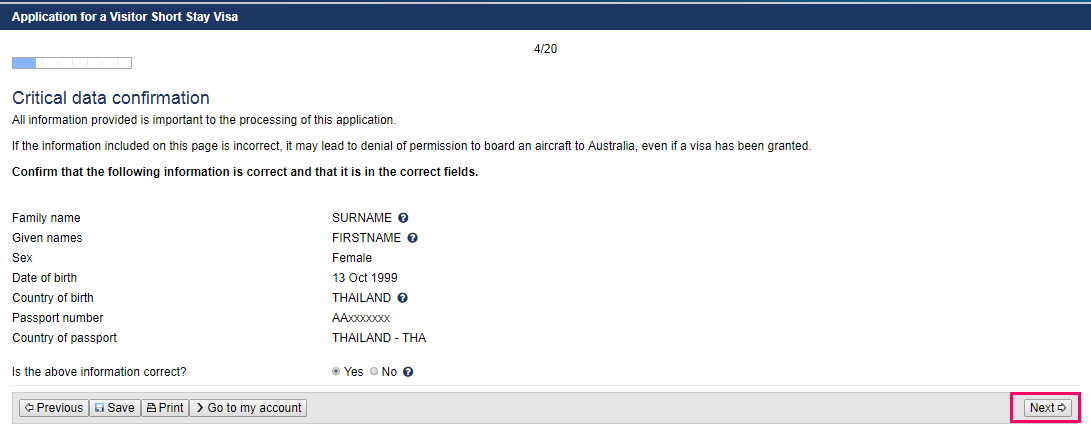Screen dimensions: 1091x427
Task: Click the date of birth 13 Oct 1999
Action: coord(365,278)
